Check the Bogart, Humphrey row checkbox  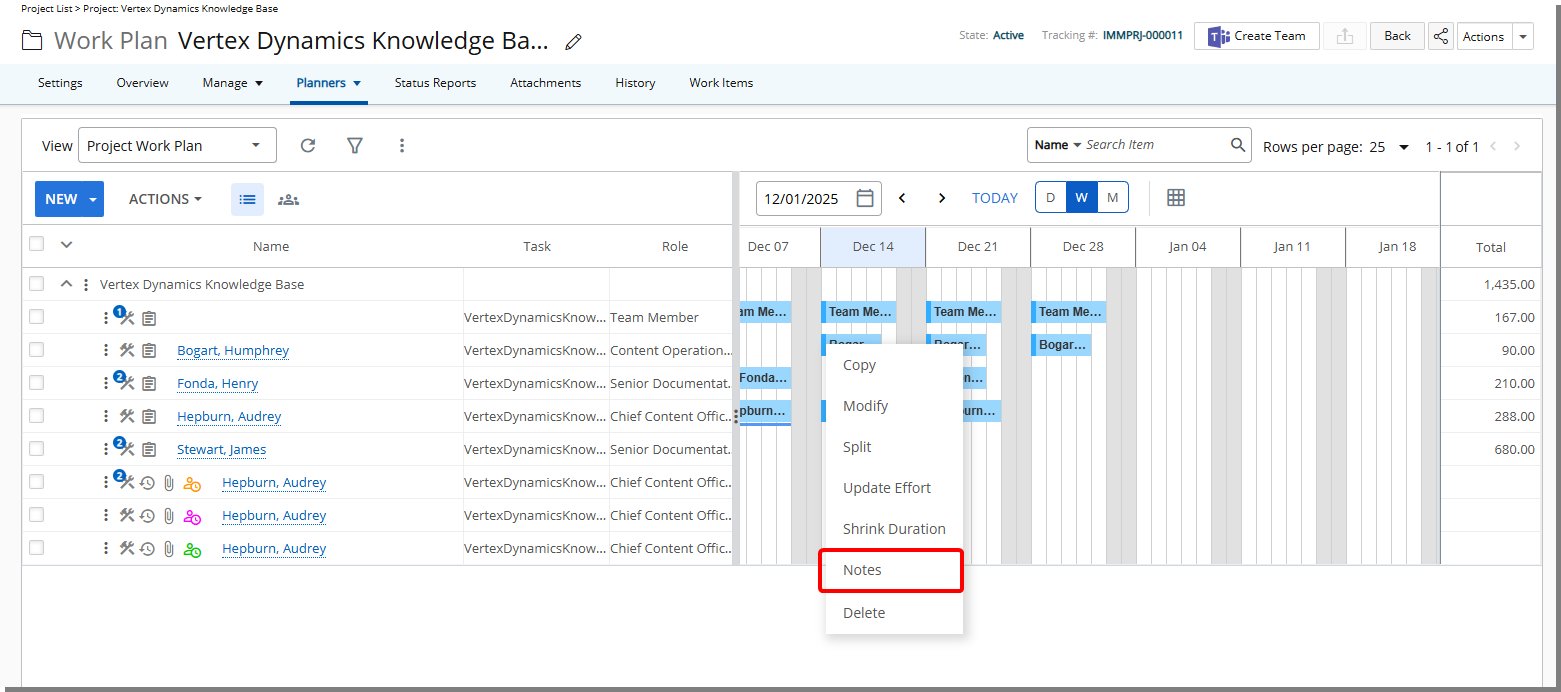click(x=37, y=350)
